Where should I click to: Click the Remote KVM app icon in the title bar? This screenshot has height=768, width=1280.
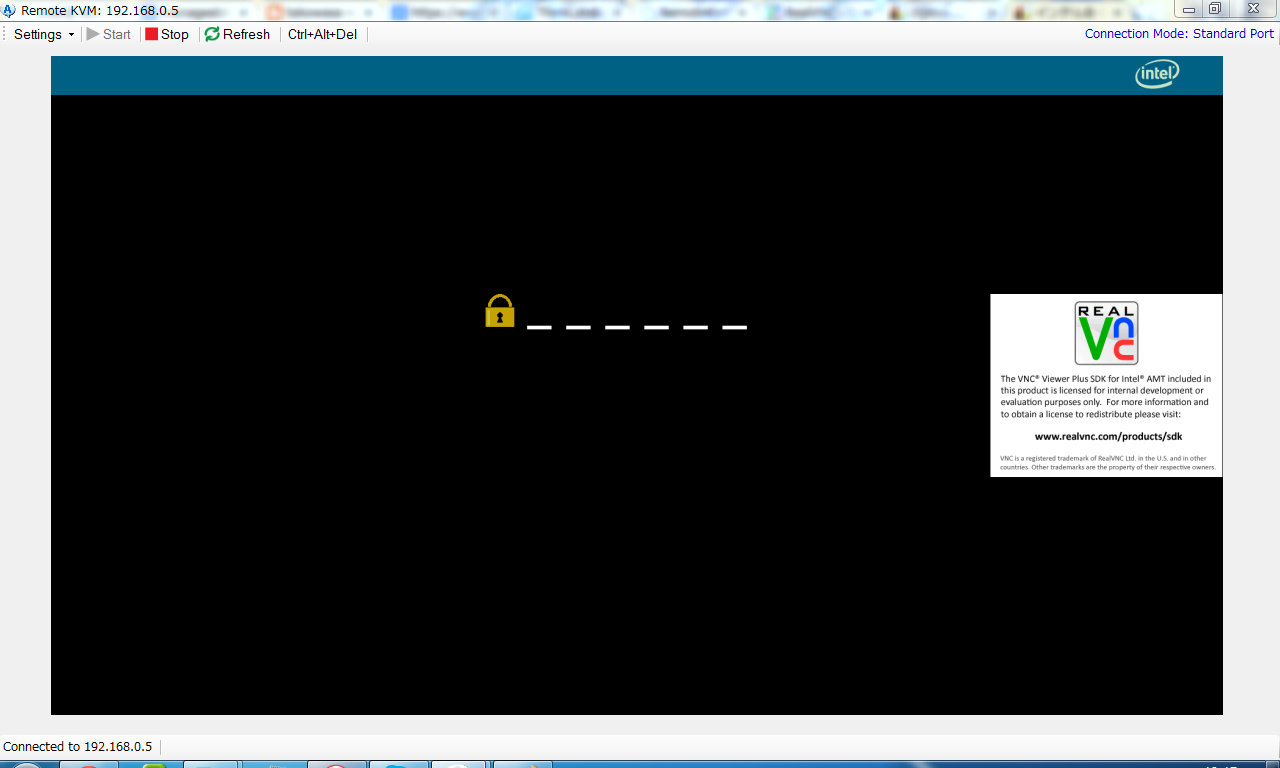pyautogui.click(x=10, y=10)
